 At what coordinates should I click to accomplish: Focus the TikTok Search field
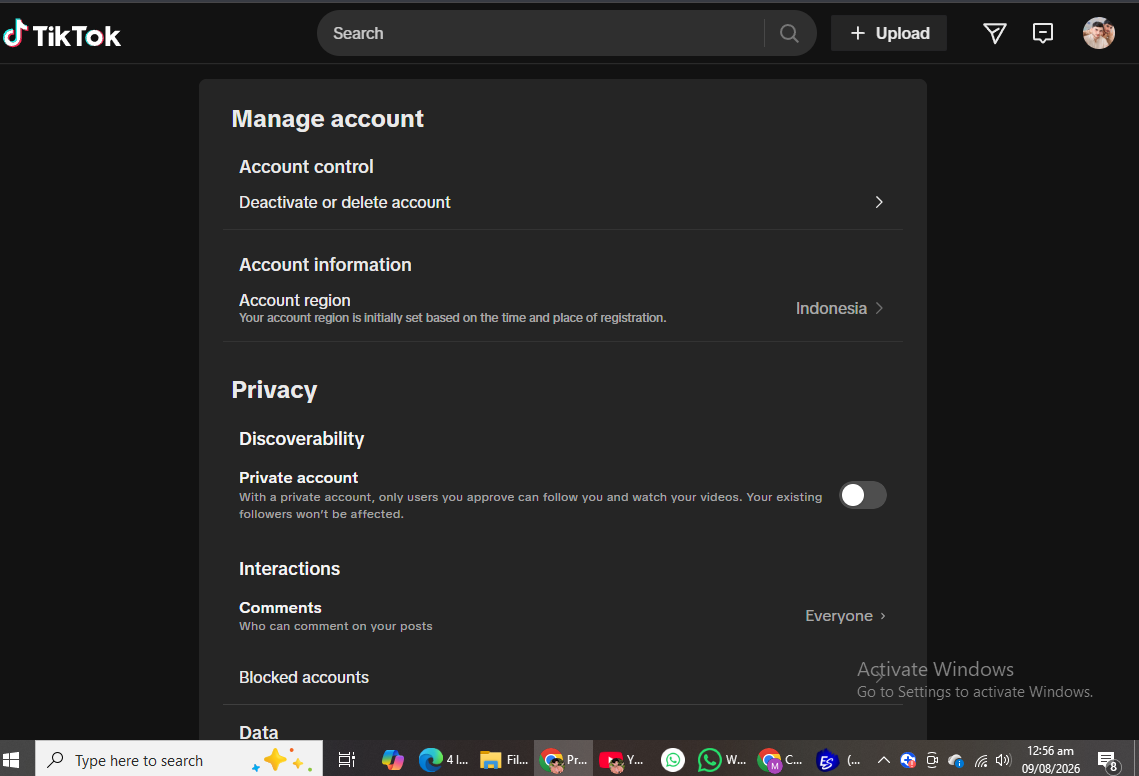coord(540,33)
